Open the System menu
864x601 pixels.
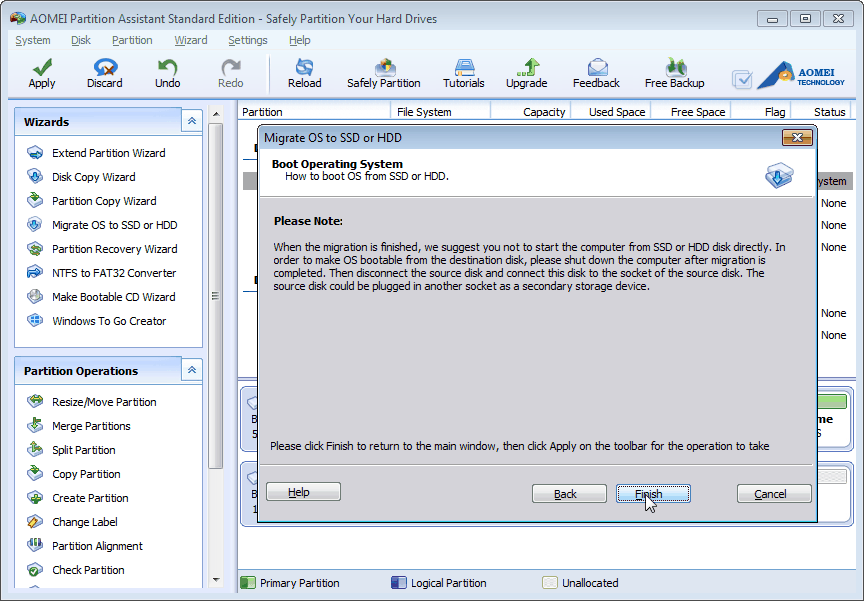[33, 40]
